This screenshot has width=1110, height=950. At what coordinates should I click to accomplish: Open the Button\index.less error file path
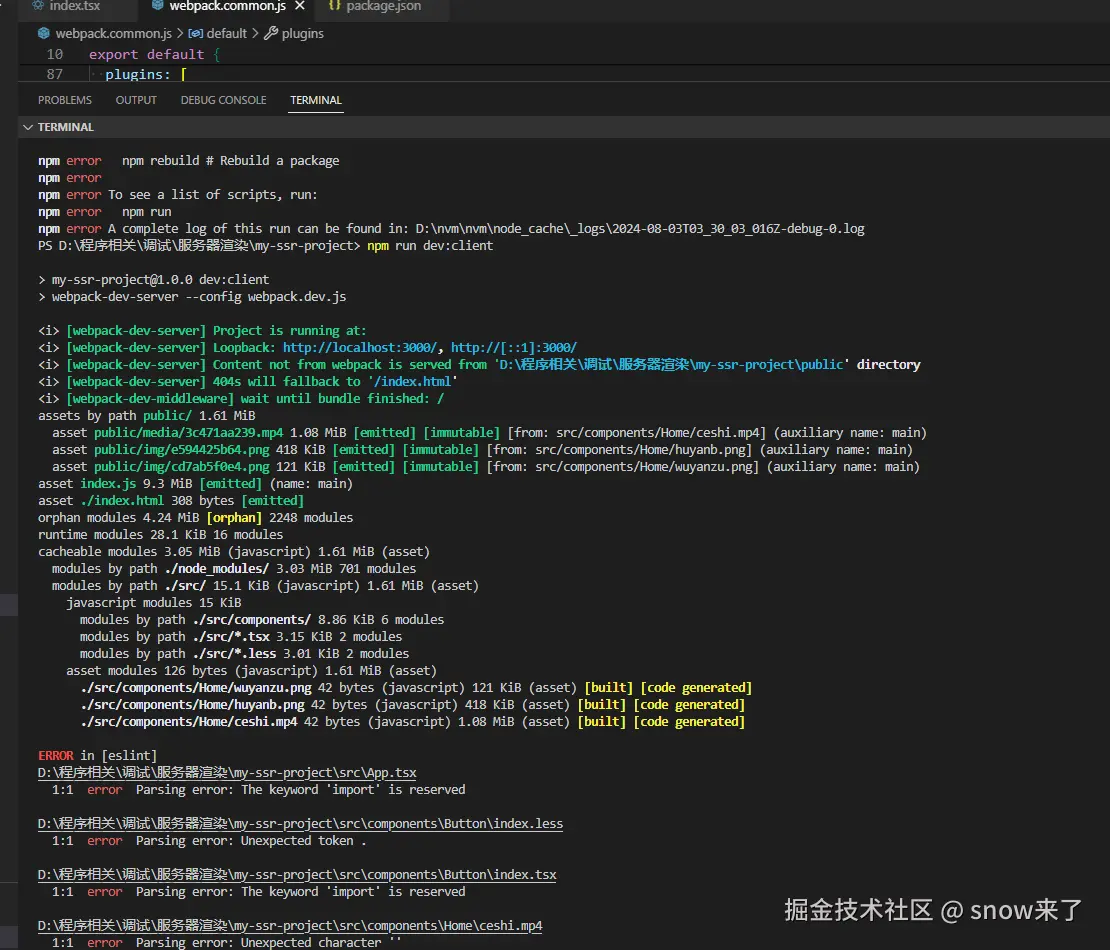[x=300, y=824]
